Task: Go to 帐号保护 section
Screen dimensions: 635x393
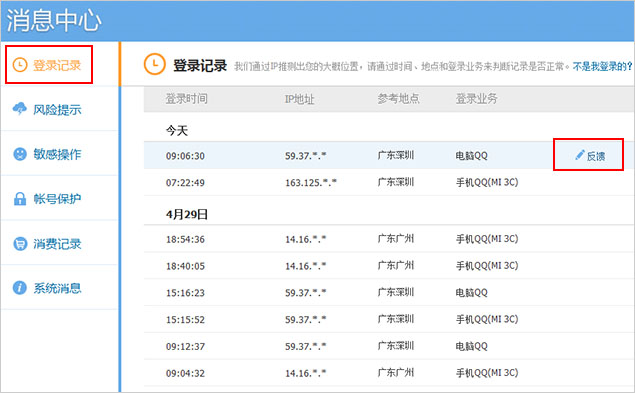Action: click(59, 199)
